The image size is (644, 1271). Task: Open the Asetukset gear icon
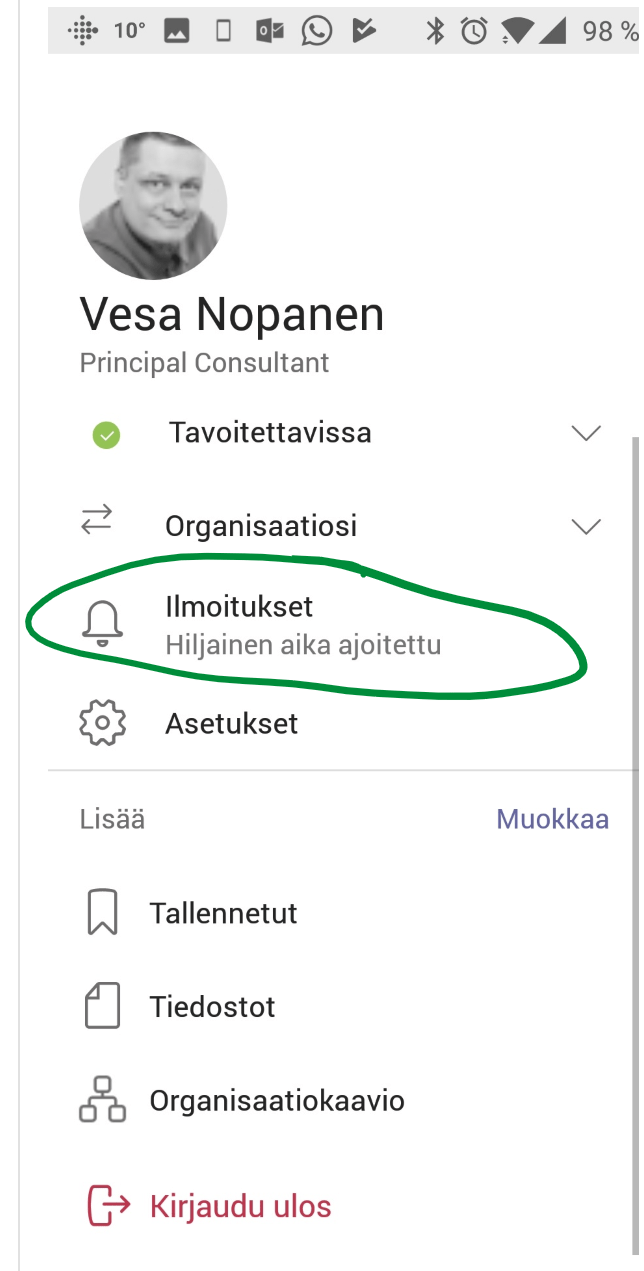[102, 723]
